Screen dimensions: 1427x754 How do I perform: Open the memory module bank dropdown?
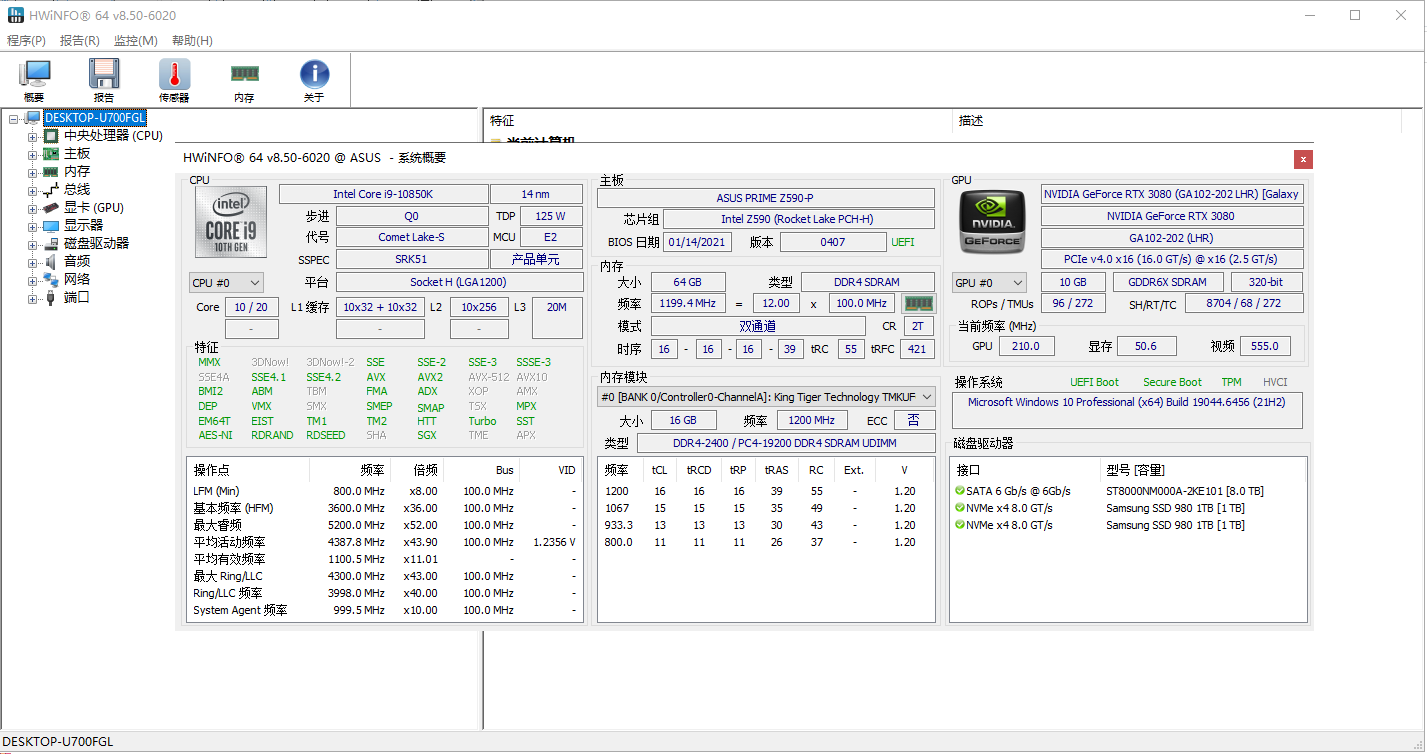pyautogui.click(x=766, y=397)
